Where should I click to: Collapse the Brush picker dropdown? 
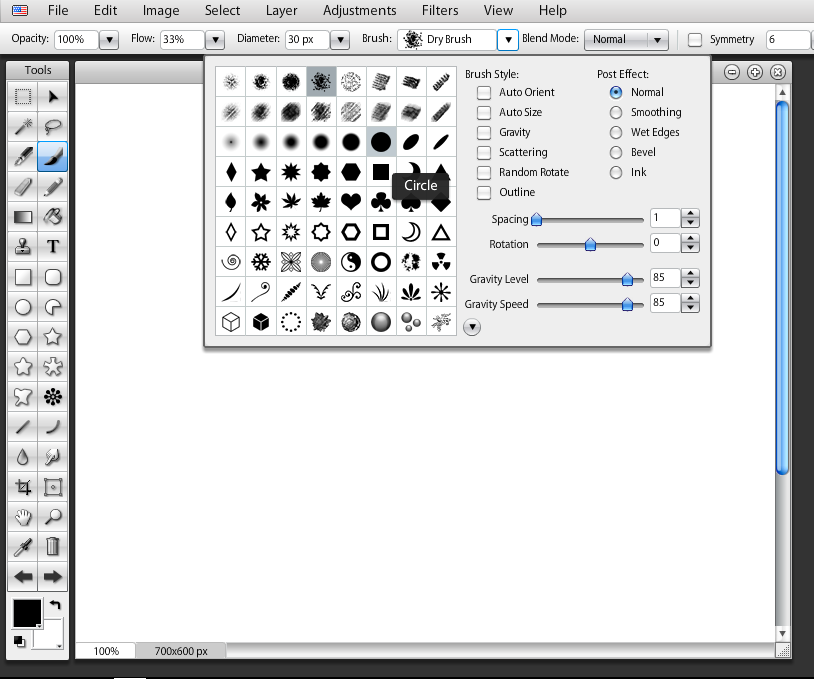coord(508,39)
